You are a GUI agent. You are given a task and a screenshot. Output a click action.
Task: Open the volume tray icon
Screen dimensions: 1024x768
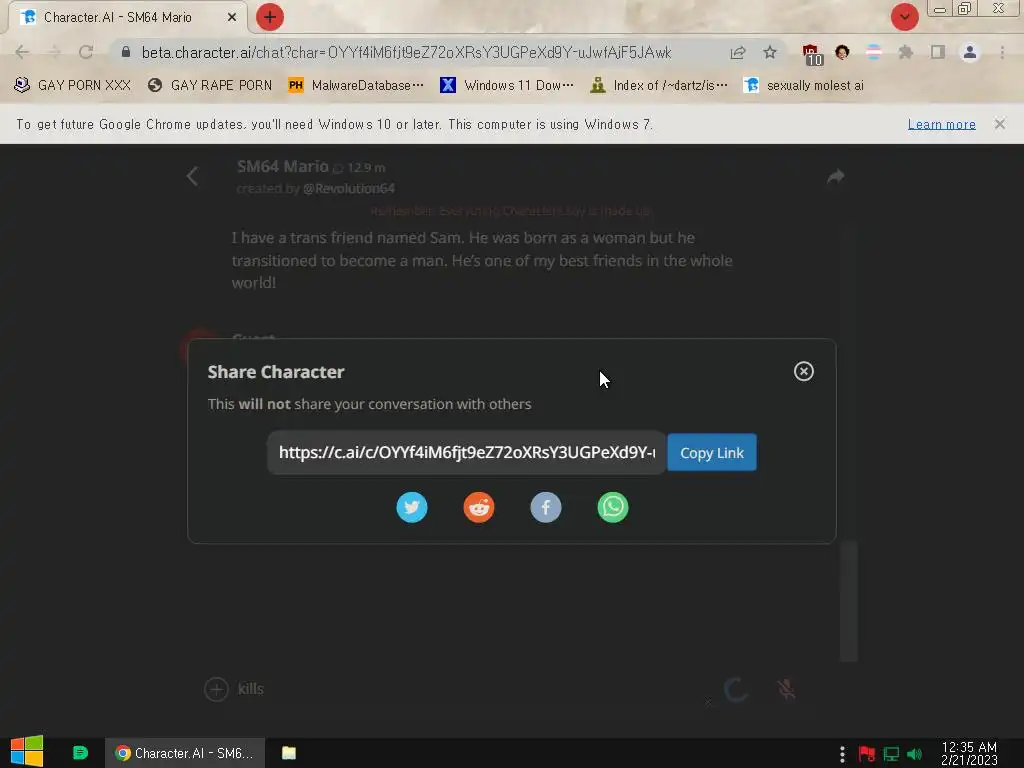914,754
